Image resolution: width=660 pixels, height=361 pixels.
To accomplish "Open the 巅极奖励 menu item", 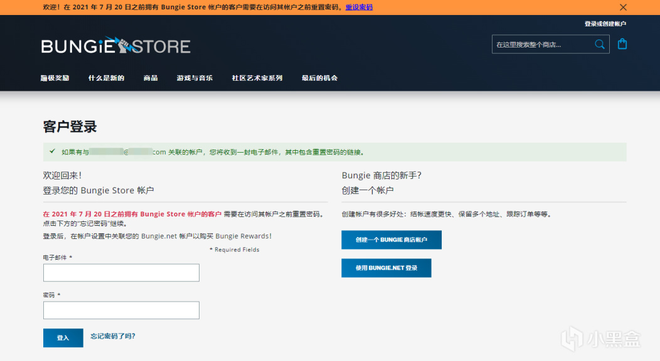I will pos(55,78).
